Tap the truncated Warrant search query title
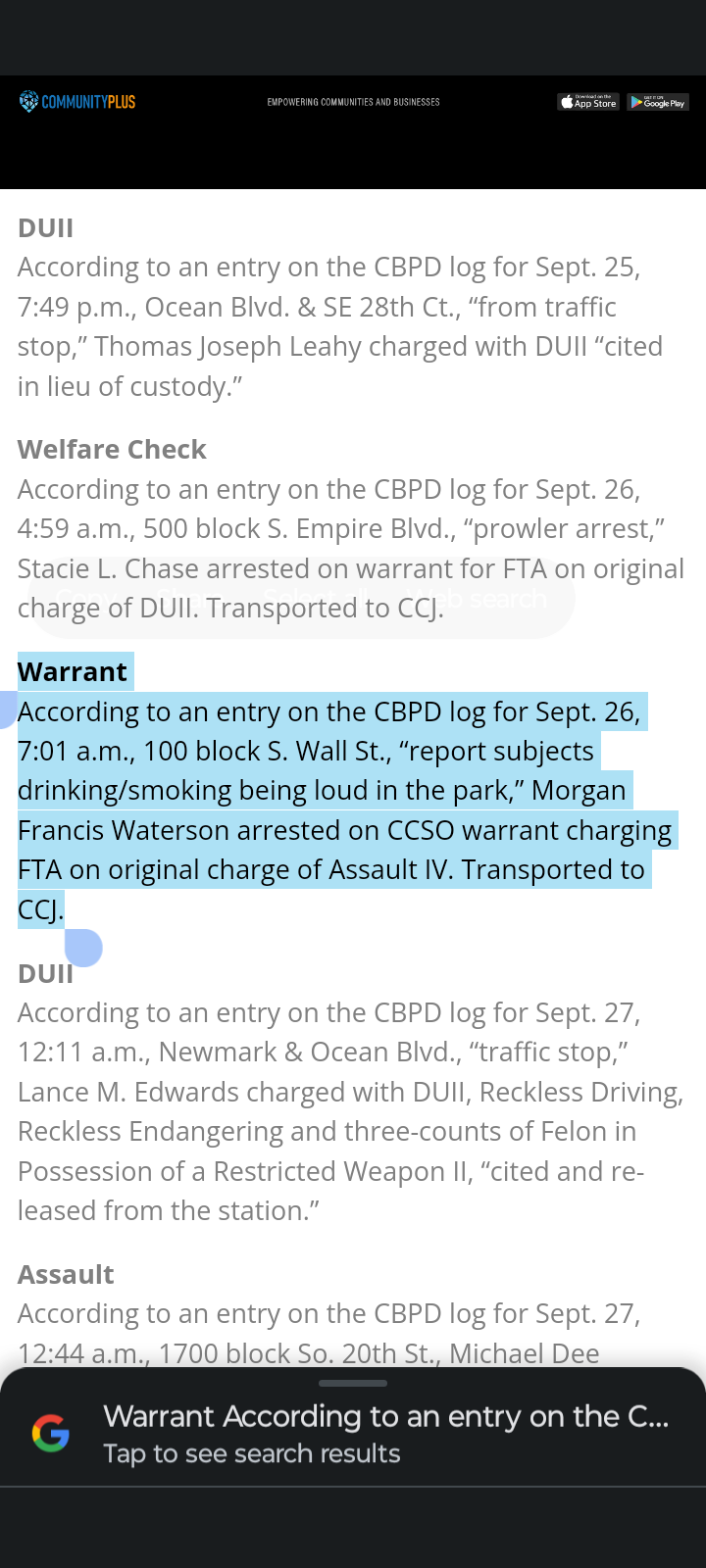706x1568 pixels. pos(386,1416)
